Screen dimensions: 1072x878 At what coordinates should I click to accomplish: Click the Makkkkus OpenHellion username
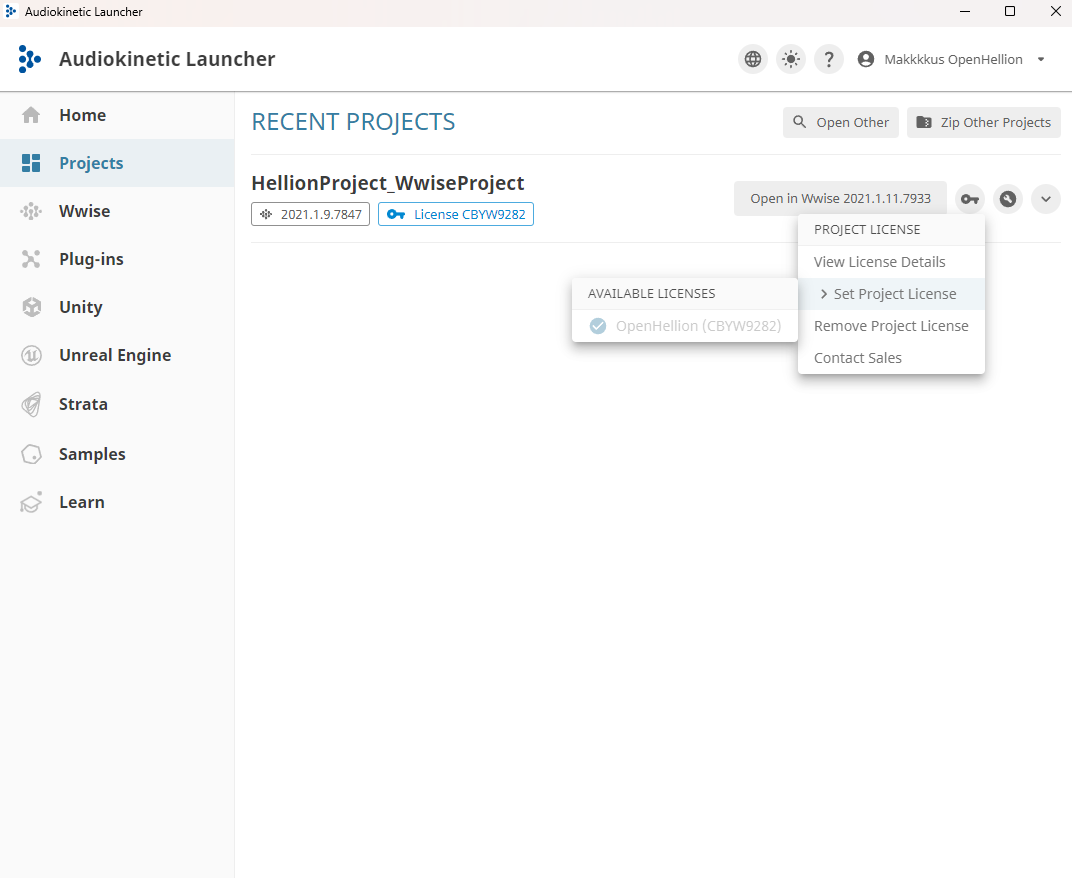click(953, 59)
